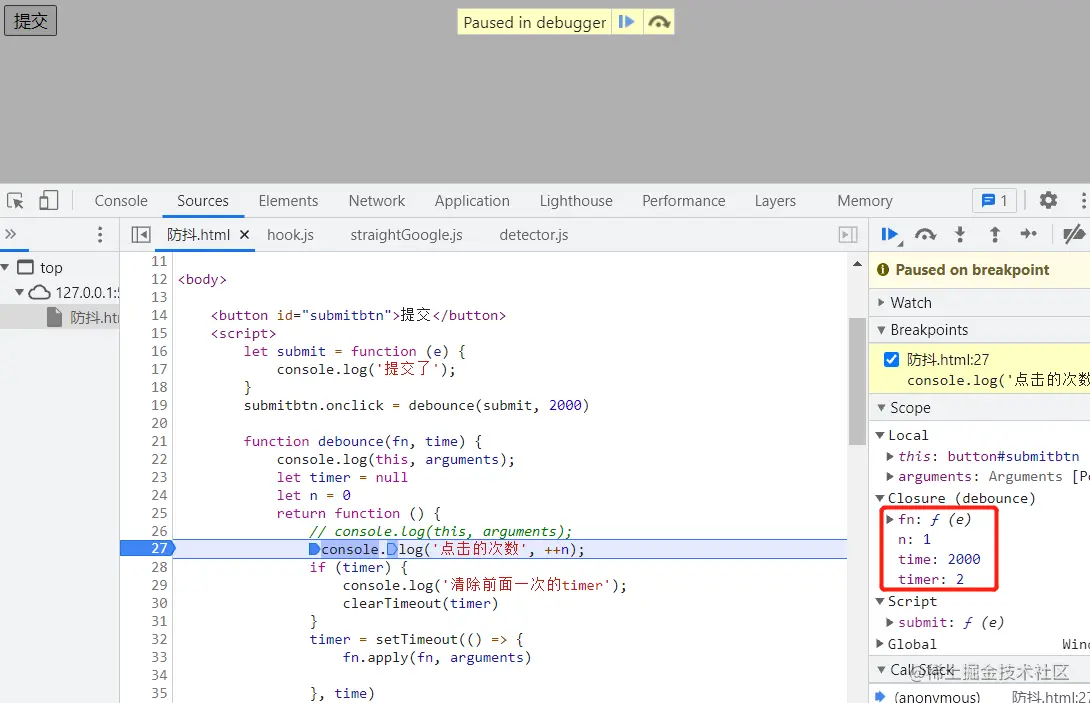The height and width of the screenshot is (703, 1090).
Task: Collapse the top frame tree node
Action: click(x=6, y=267)
